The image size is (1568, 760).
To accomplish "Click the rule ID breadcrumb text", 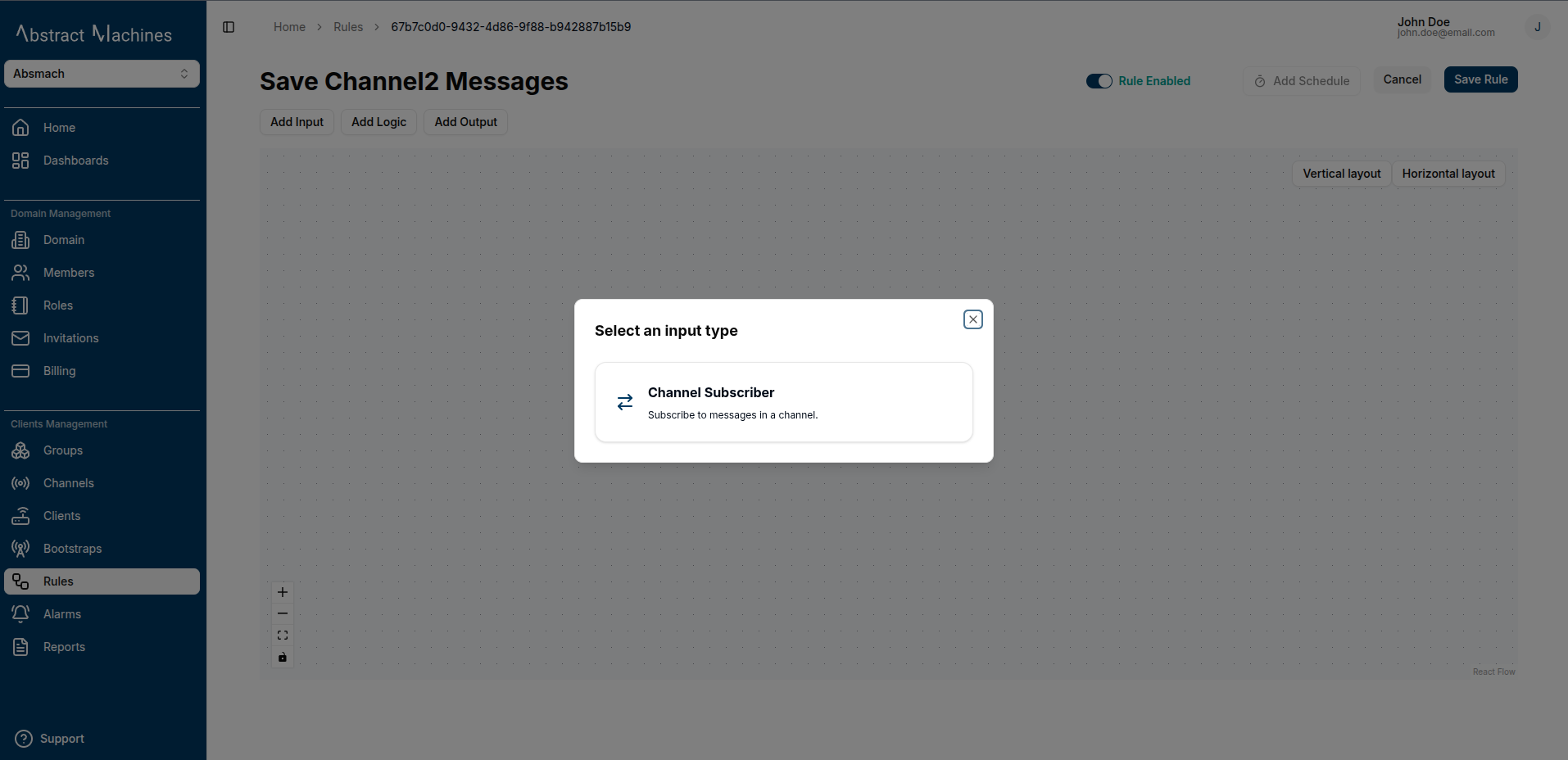I will click(x=510, y=27).
